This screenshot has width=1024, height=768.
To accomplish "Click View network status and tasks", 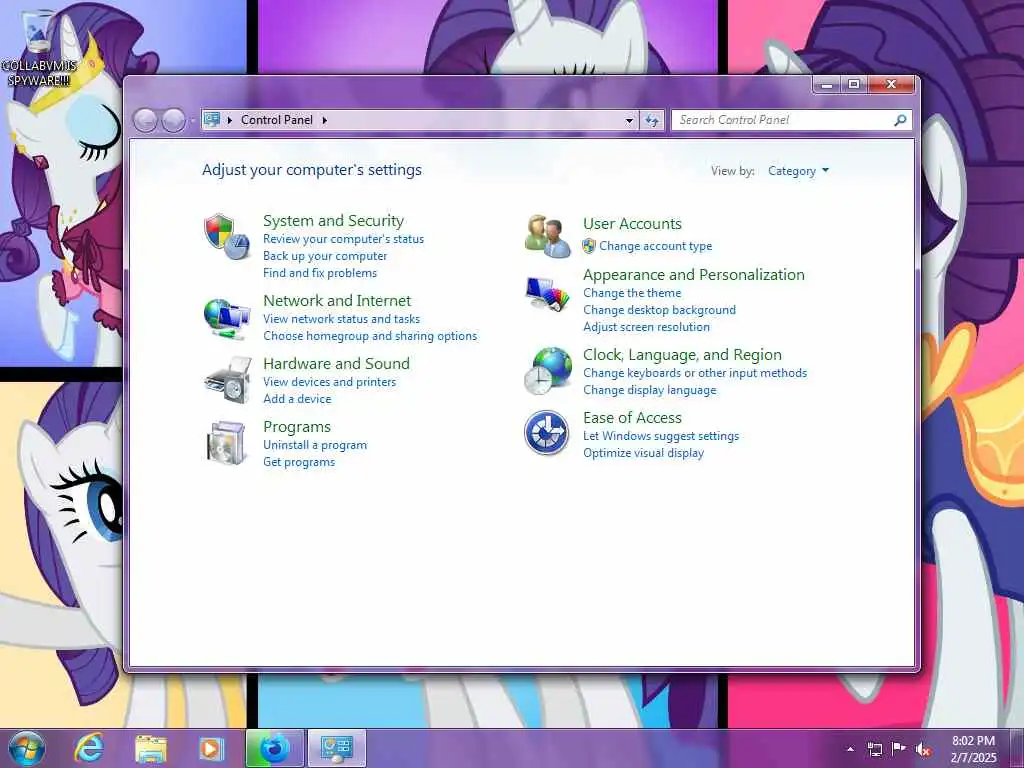I will (342, 319).
